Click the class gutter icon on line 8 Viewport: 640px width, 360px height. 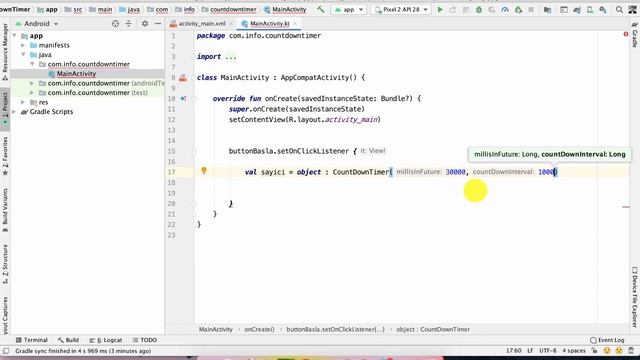pos(182,78)
